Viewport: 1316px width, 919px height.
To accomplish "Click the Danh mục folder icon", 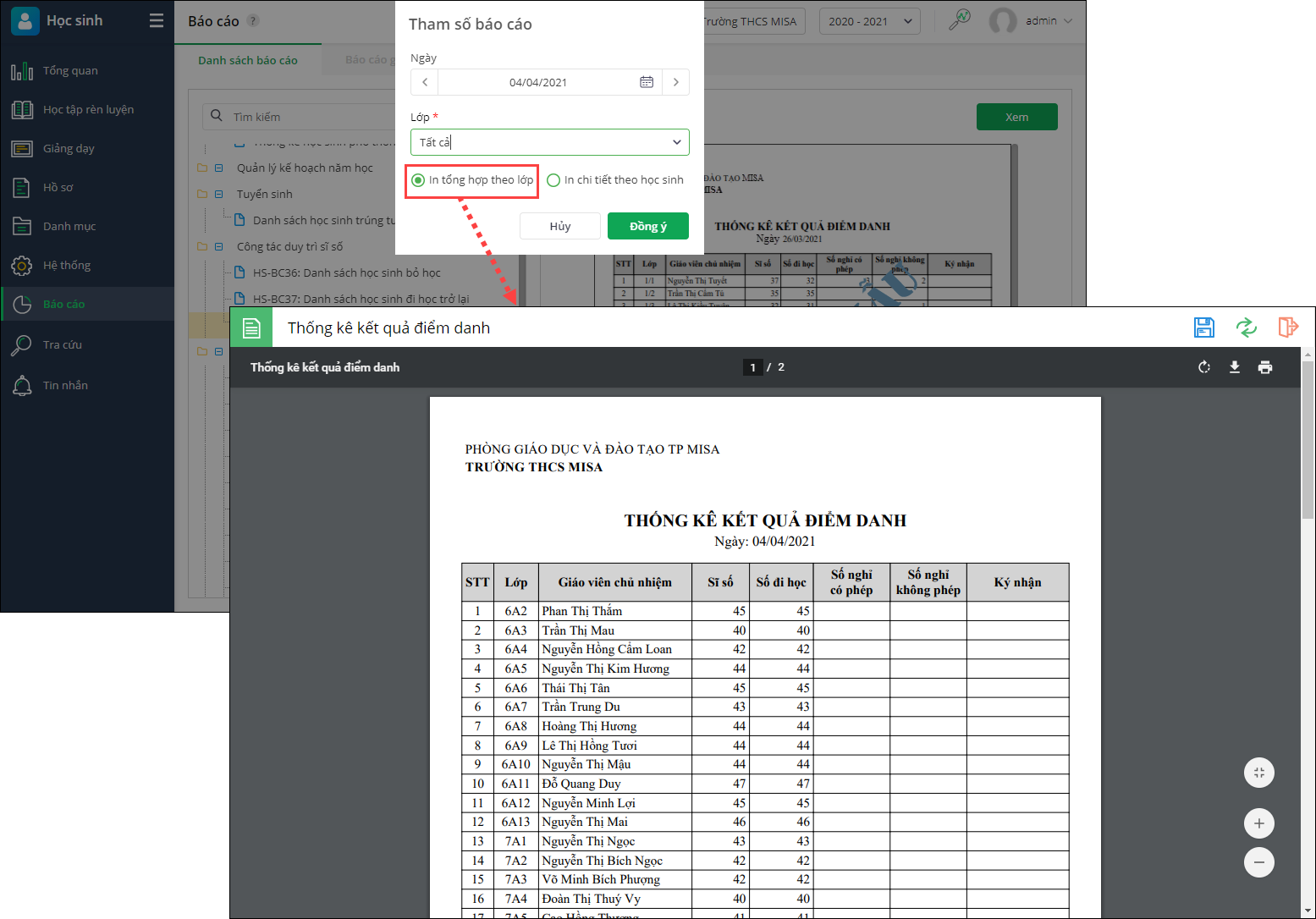I will pos(22,227).
